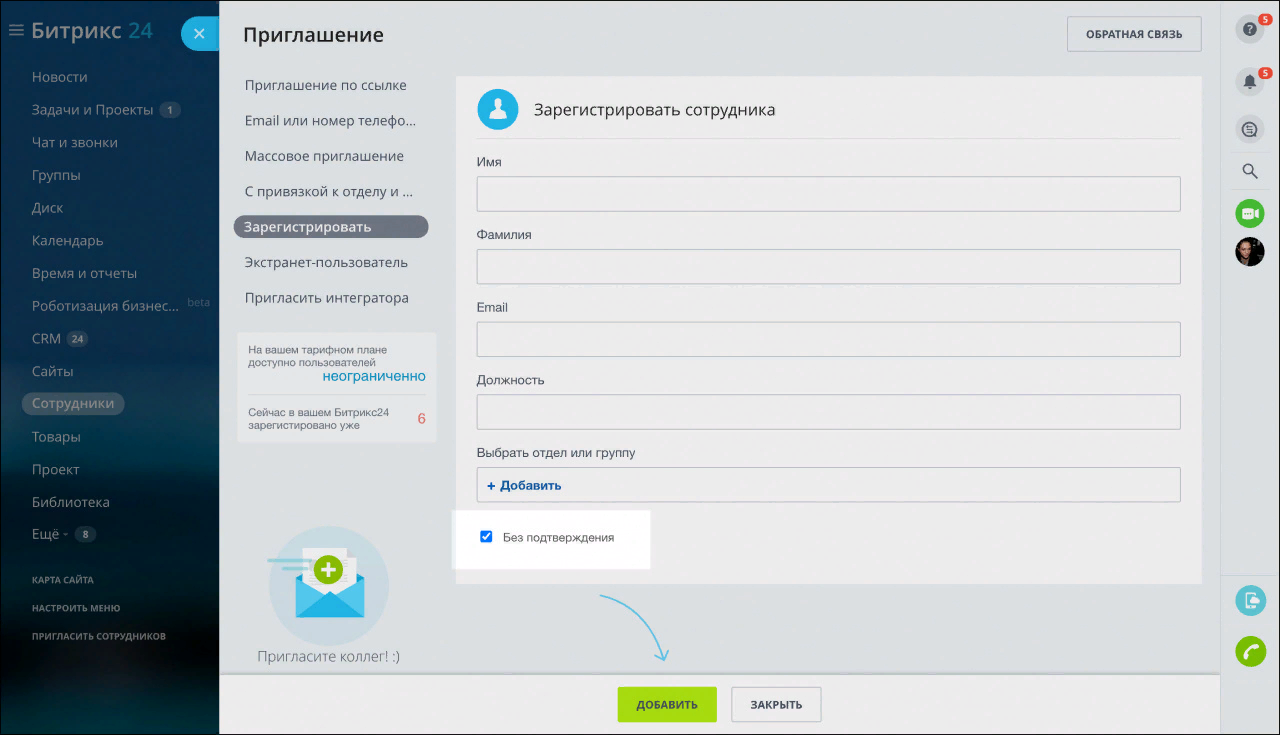
Task: Click the Обратная связь button
Action: pos(1133,34)
